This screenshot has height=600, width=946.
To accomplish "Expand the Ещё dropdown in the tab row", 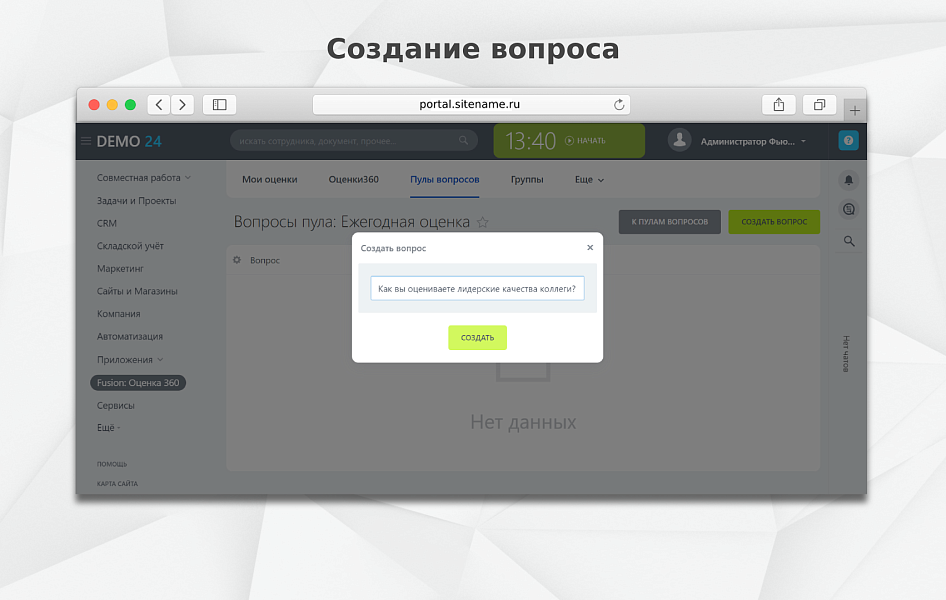I will click(x=588, y=180).
